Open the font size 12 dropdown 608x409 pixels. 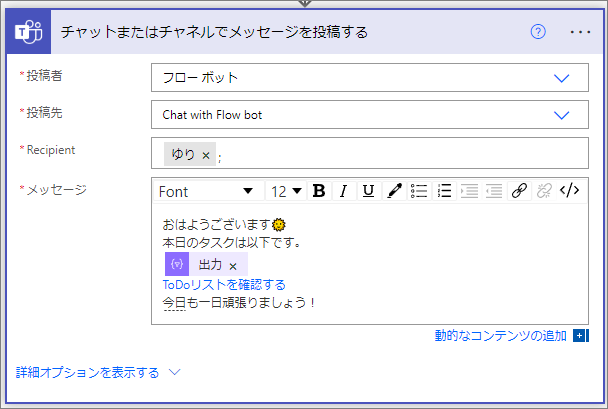click(286, 191)
